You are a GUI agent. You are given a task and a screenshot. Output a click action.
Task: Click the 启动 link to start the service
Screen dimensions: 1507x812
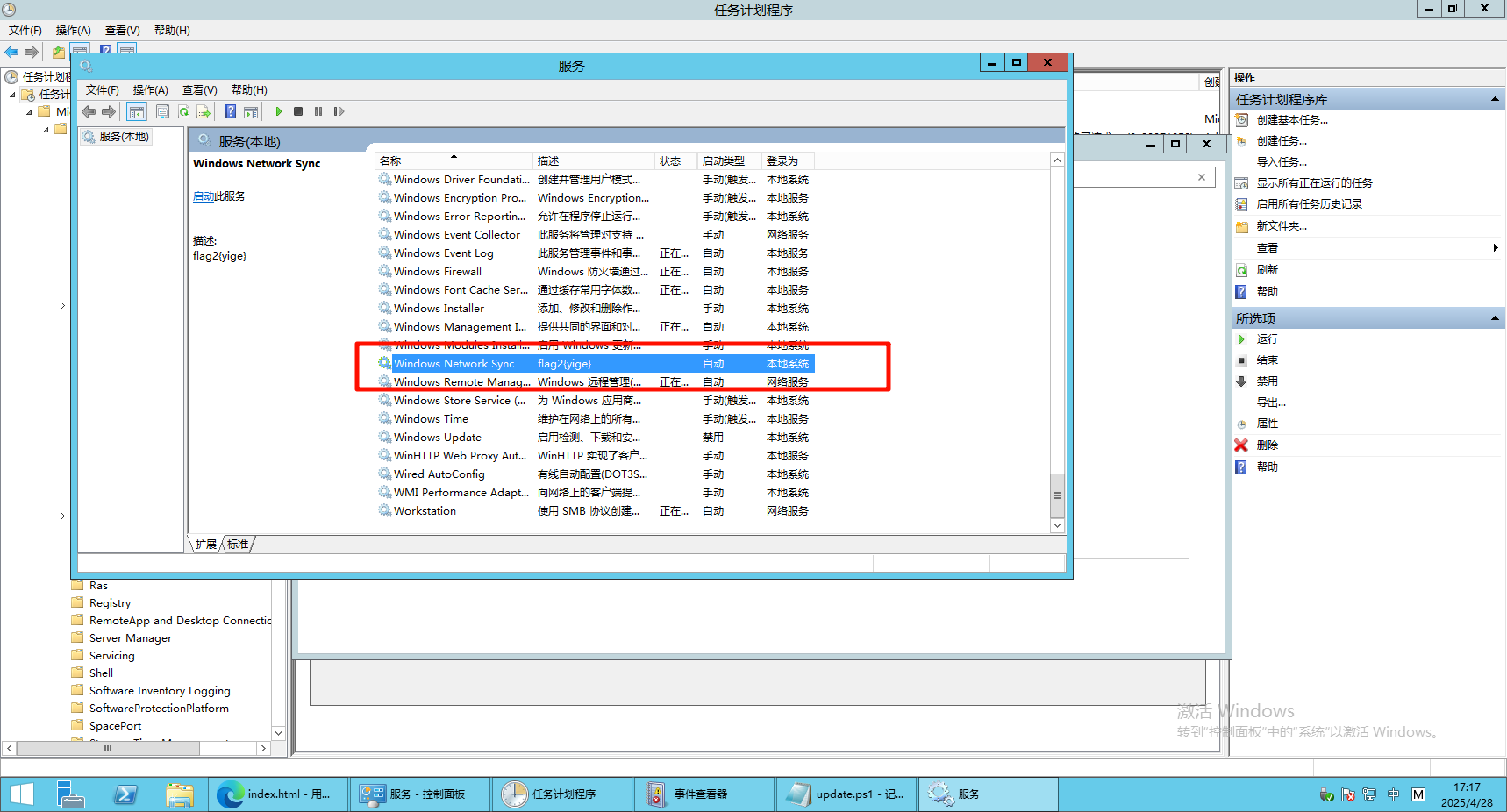[x=204, y=196]
